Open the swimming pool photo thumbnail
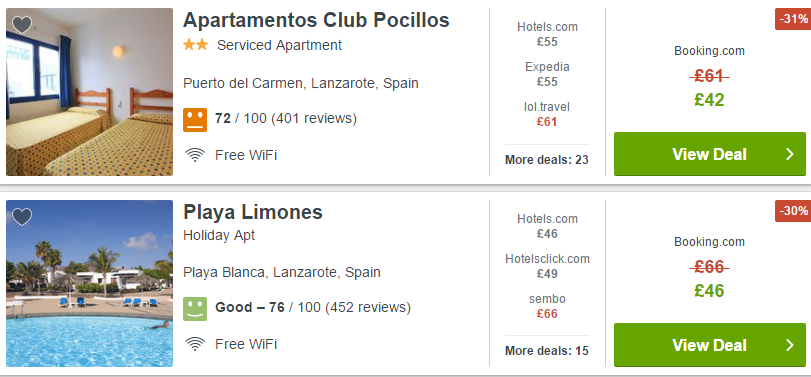This screenshot has width=811, height=377. 89,283
